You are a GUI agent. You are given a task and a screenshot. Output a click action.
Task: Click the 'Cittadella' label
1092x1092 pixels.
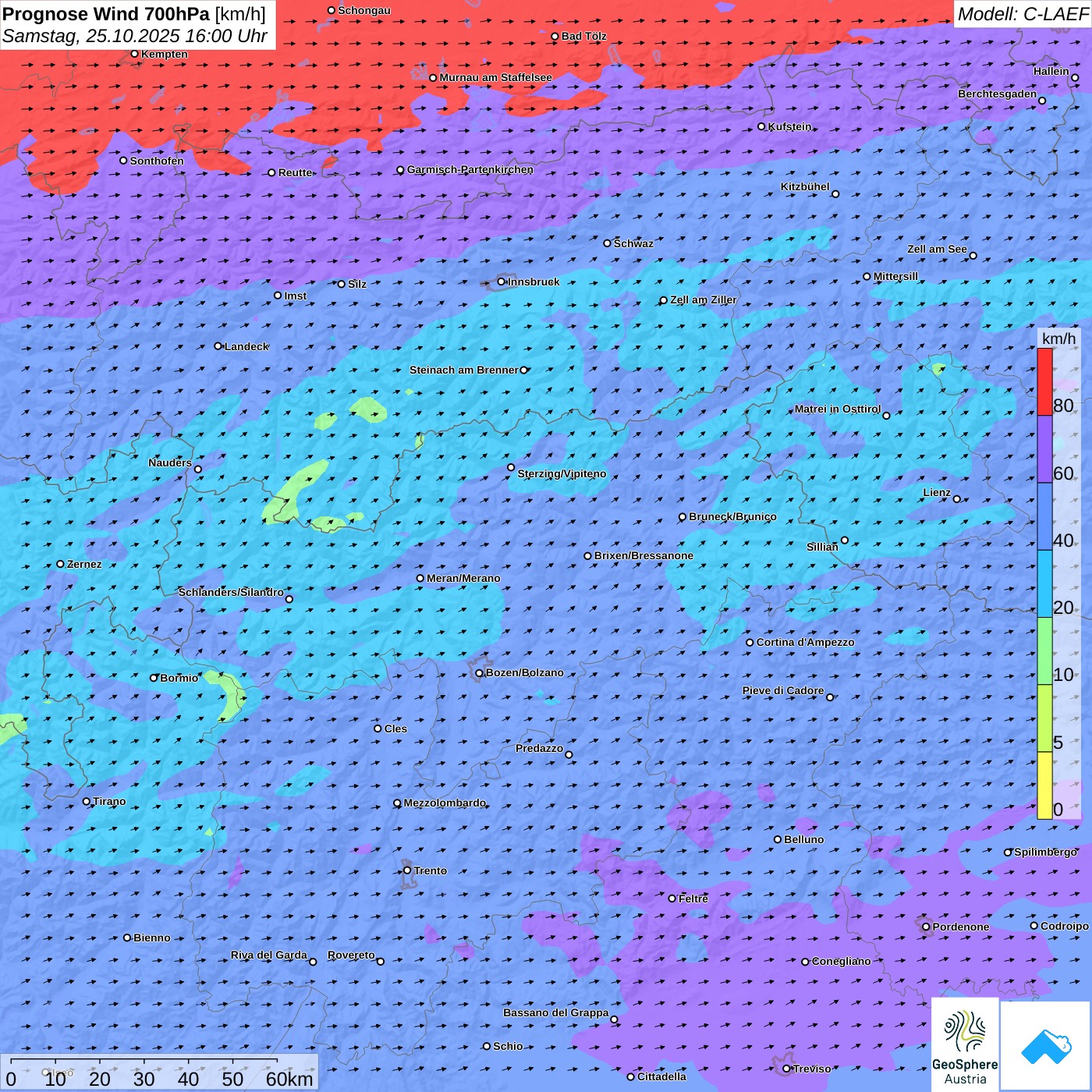click(661, 1076)
